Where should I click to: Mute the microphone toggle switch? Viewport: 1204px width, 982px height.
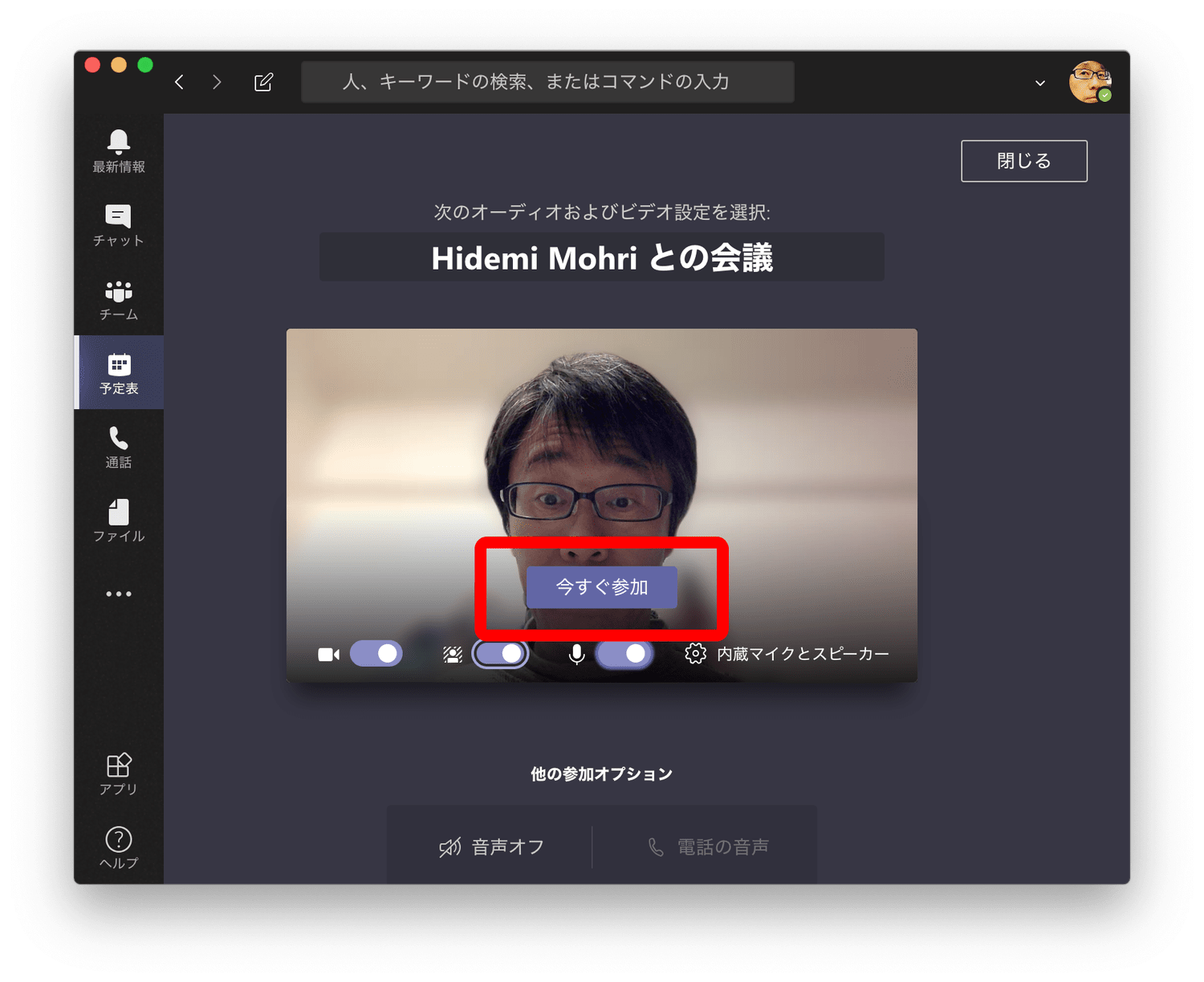624,654
